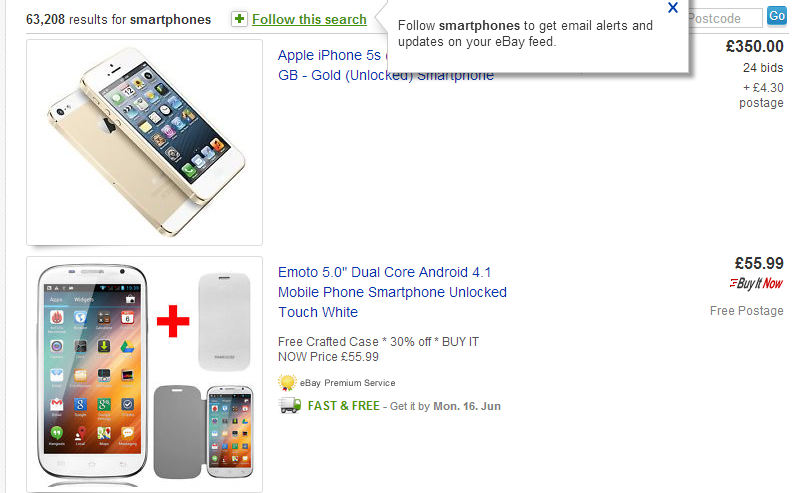
Task: Click the FAST & FREE delivery text
Action: click(x=344, y=406)
